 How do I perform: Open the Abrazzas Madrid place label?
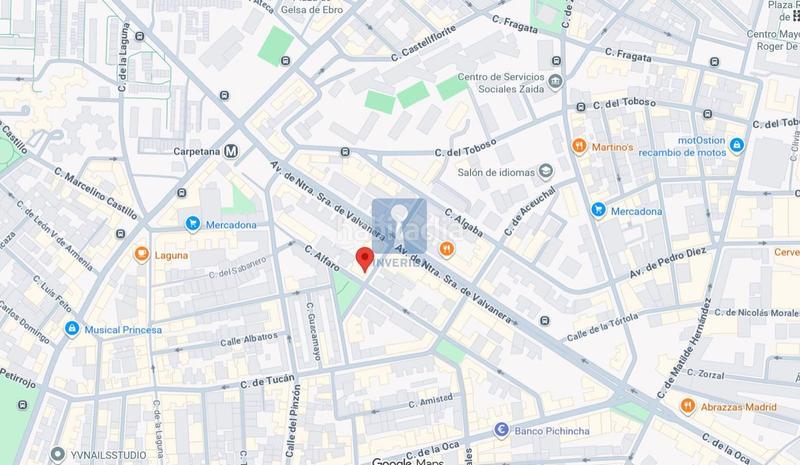click(x=738, y=407)
